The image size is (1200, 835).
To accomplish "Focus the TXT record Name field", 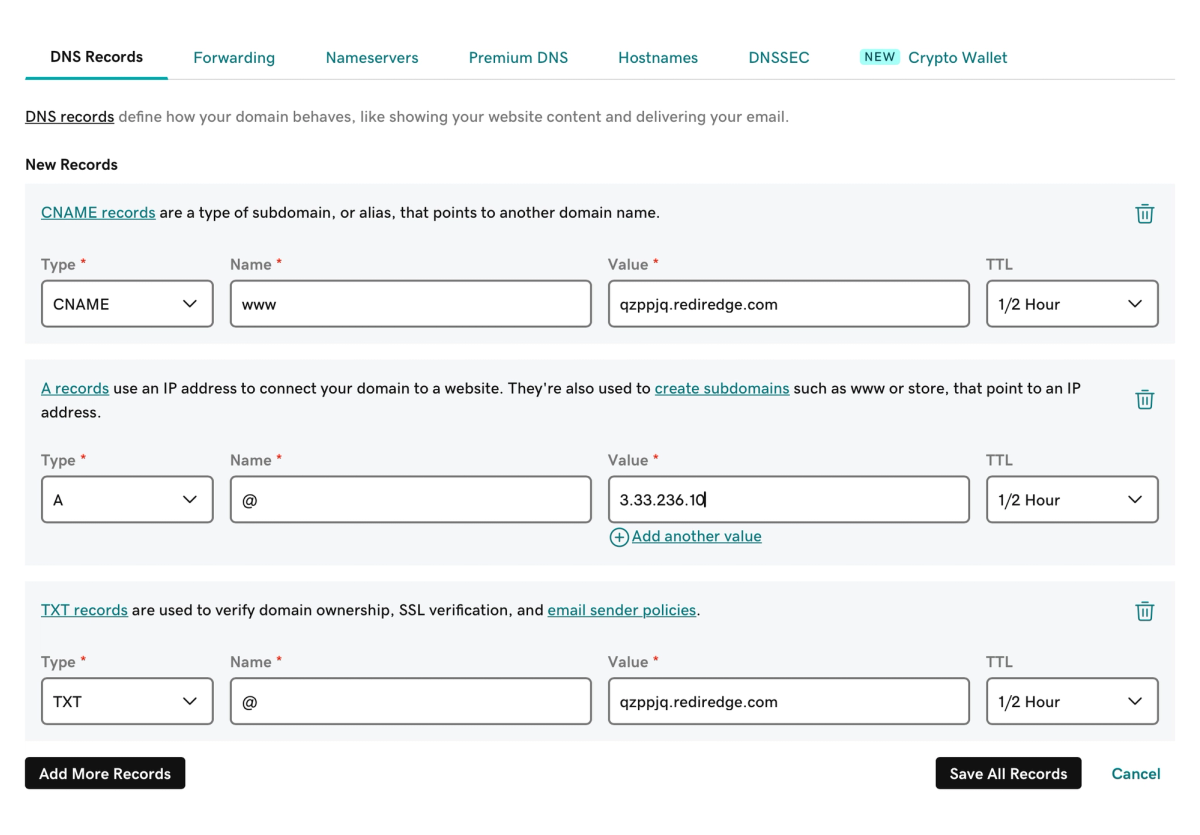I will pos(410,702).
